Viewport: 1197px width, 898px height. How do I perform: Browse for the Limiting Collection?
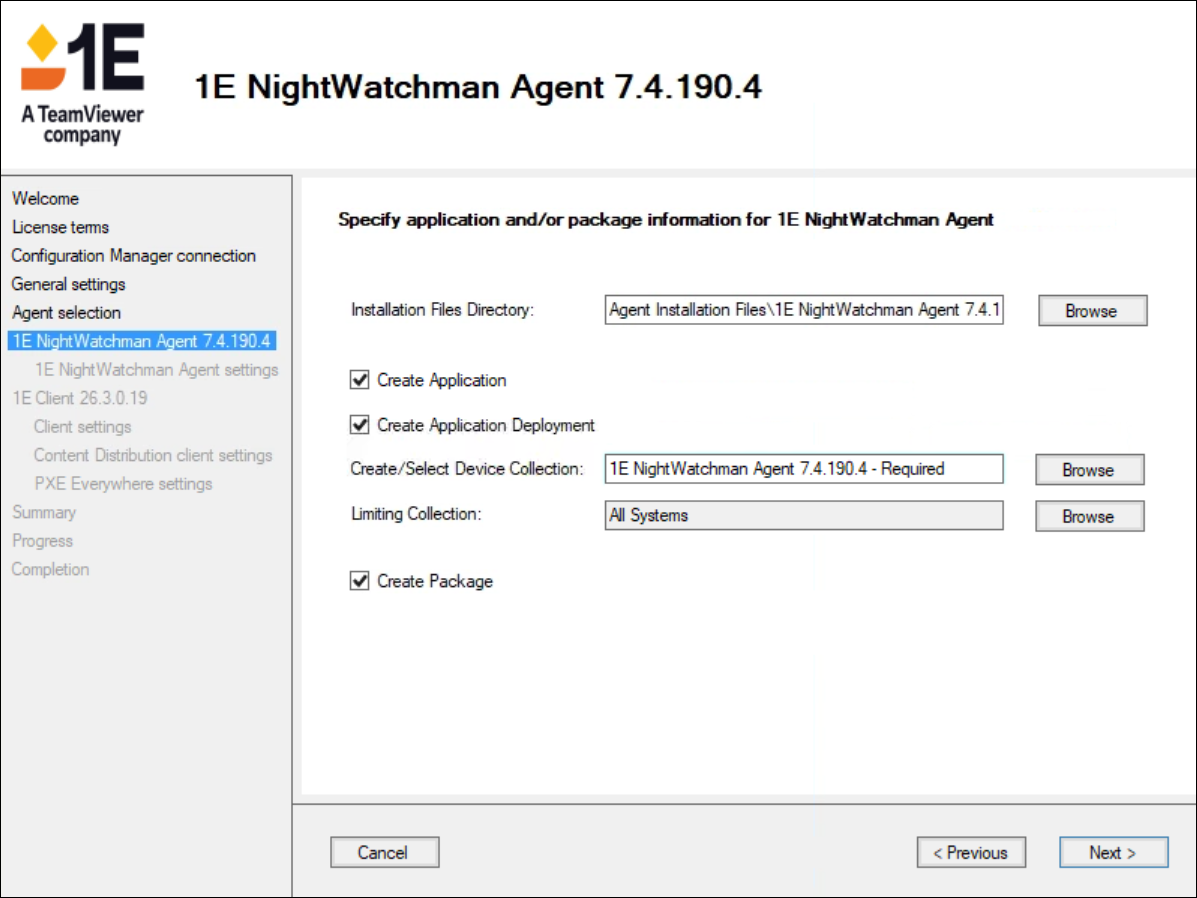(x=1088, y=517)
